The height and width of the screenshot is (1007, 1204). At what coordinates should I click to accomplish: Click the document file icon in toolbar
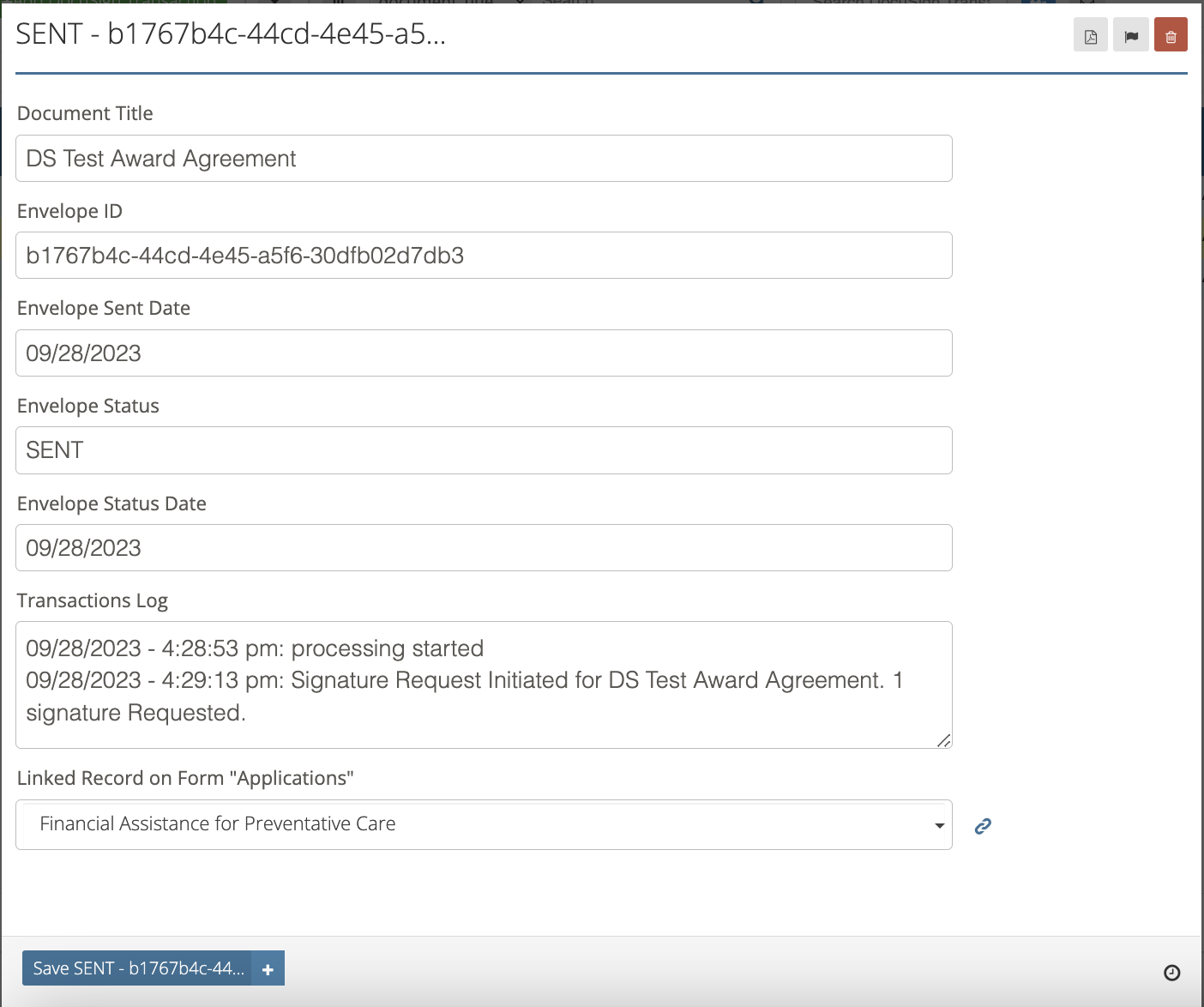(1090, 34)
